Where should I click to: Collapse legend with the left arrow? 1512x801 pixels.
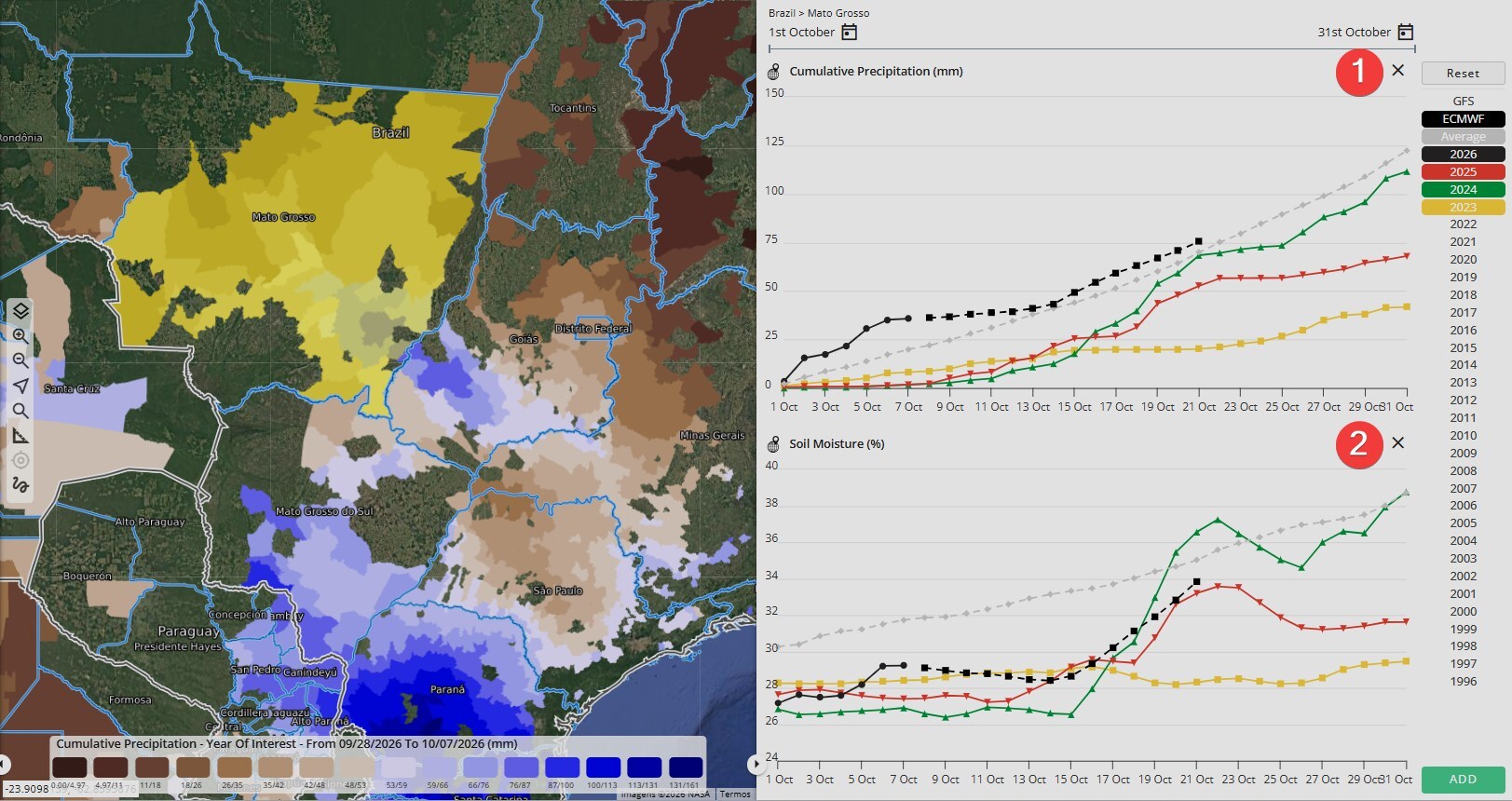click(5, 765)
